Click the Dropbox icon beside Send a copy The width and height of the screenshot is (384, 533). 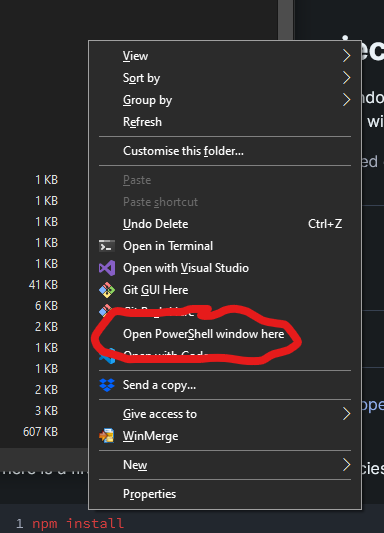pos(107,385)
